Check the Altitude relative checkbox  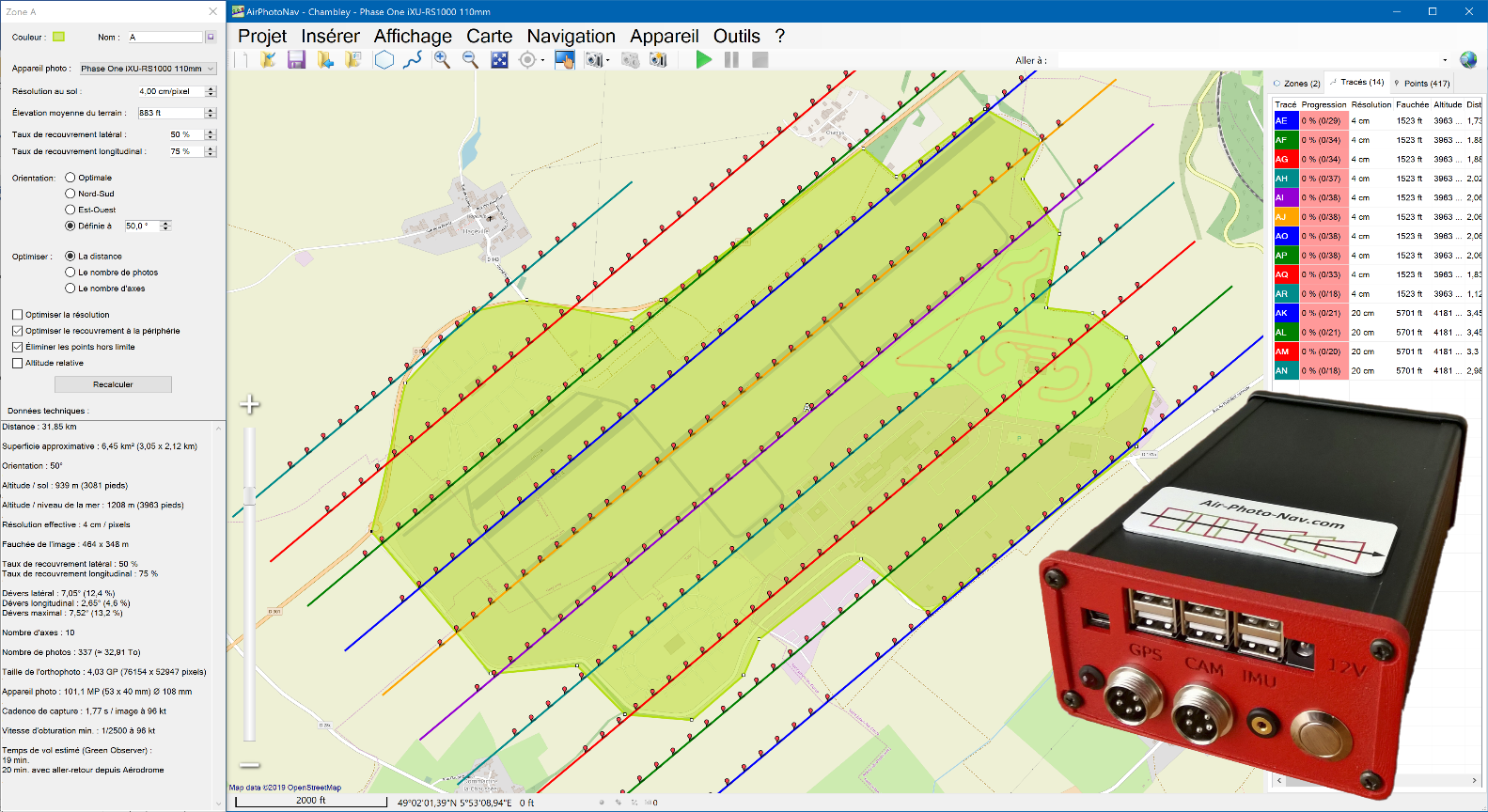(18, 363)
